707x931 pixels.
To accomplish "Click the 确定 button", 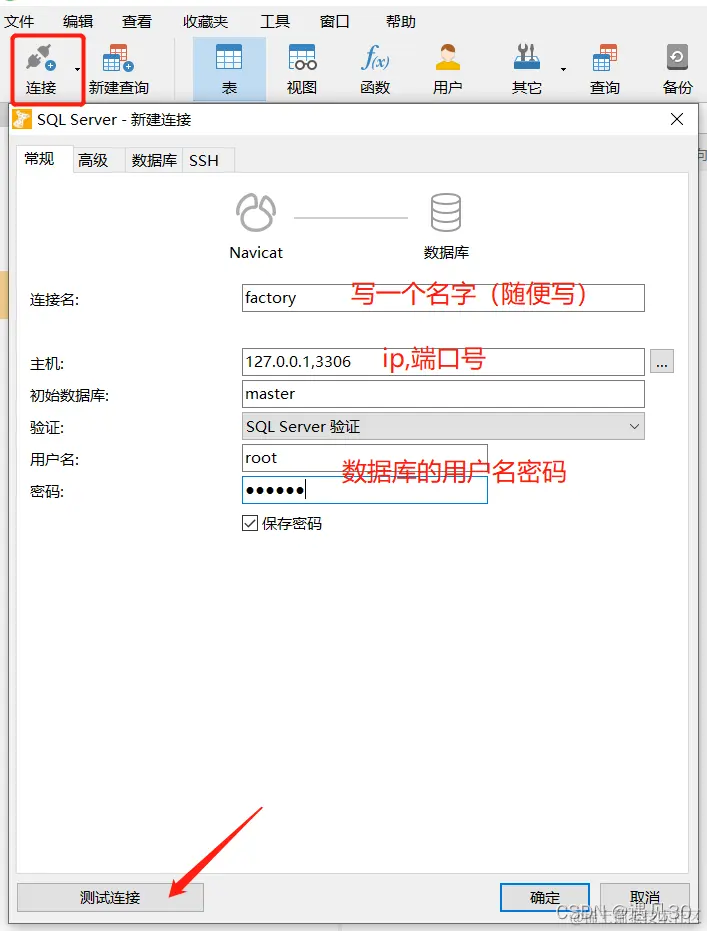I will [x=545, y=897].
